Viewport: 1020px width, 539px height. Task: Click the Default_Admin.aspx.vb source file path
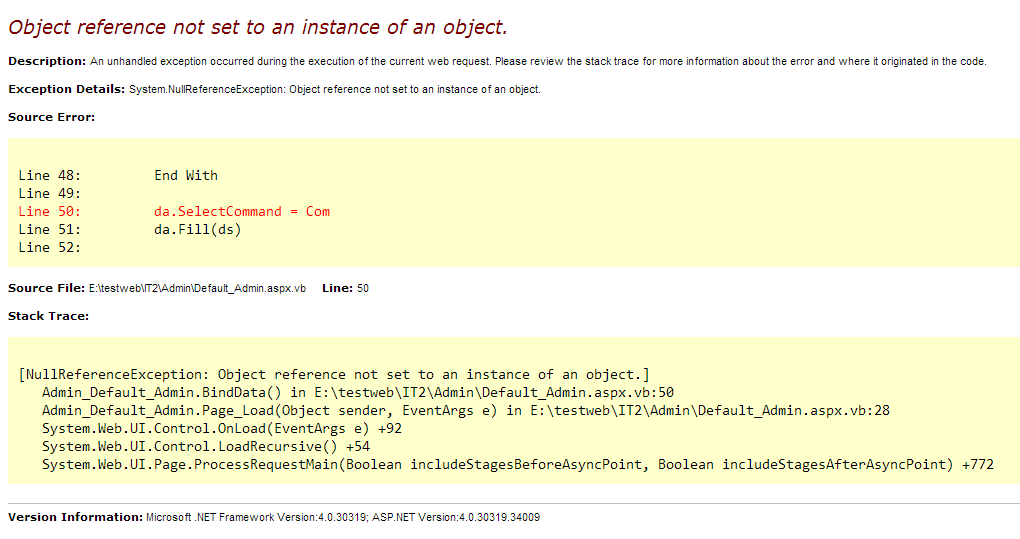(197, 288)
